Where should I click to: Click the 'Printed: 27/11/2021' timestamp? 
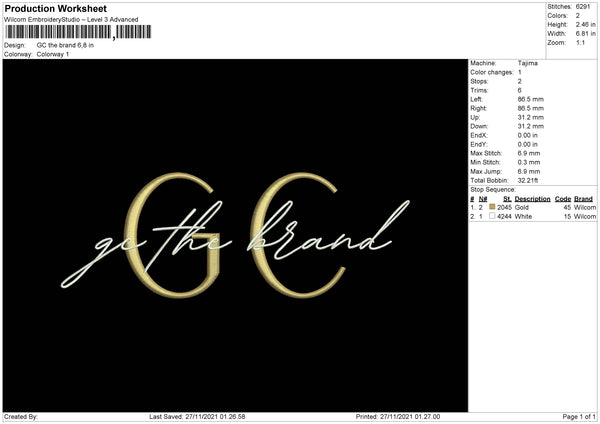click(398, 417)
